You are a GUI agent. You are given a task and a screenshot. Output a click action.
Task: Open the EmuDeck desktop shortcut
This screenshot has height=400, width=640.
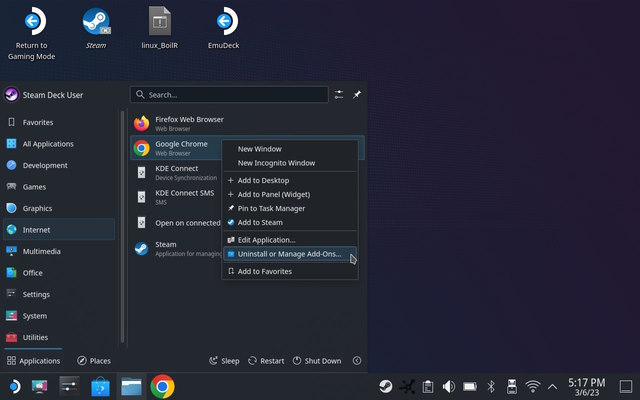click(224, 29)
